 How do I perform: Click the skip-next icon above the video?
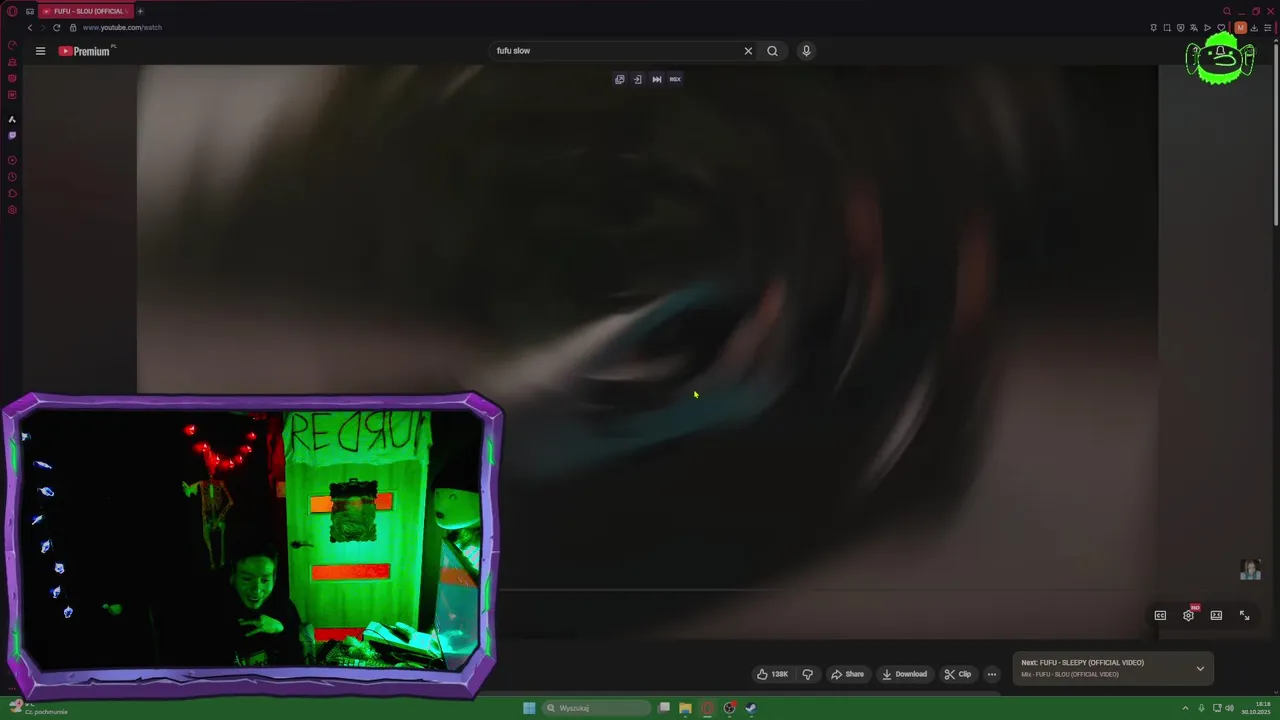point(657,79)
